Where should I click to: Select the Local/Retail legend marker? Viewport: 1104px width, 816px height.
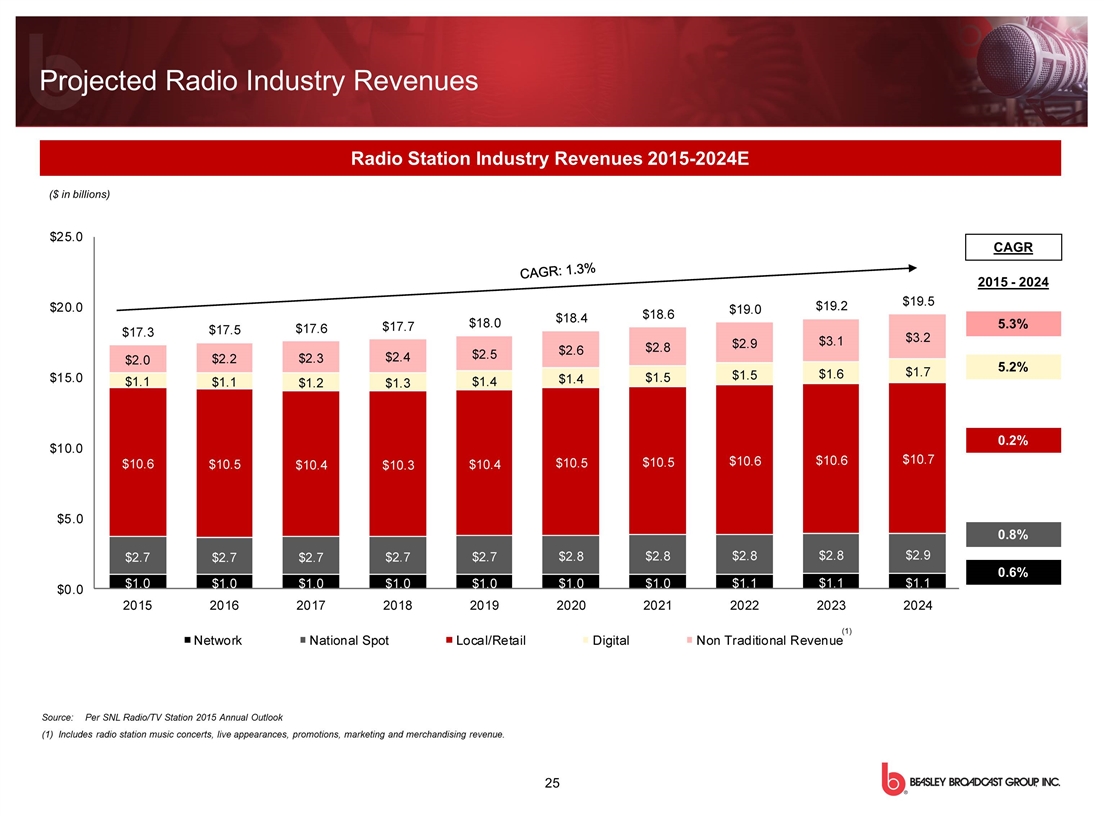449,640
